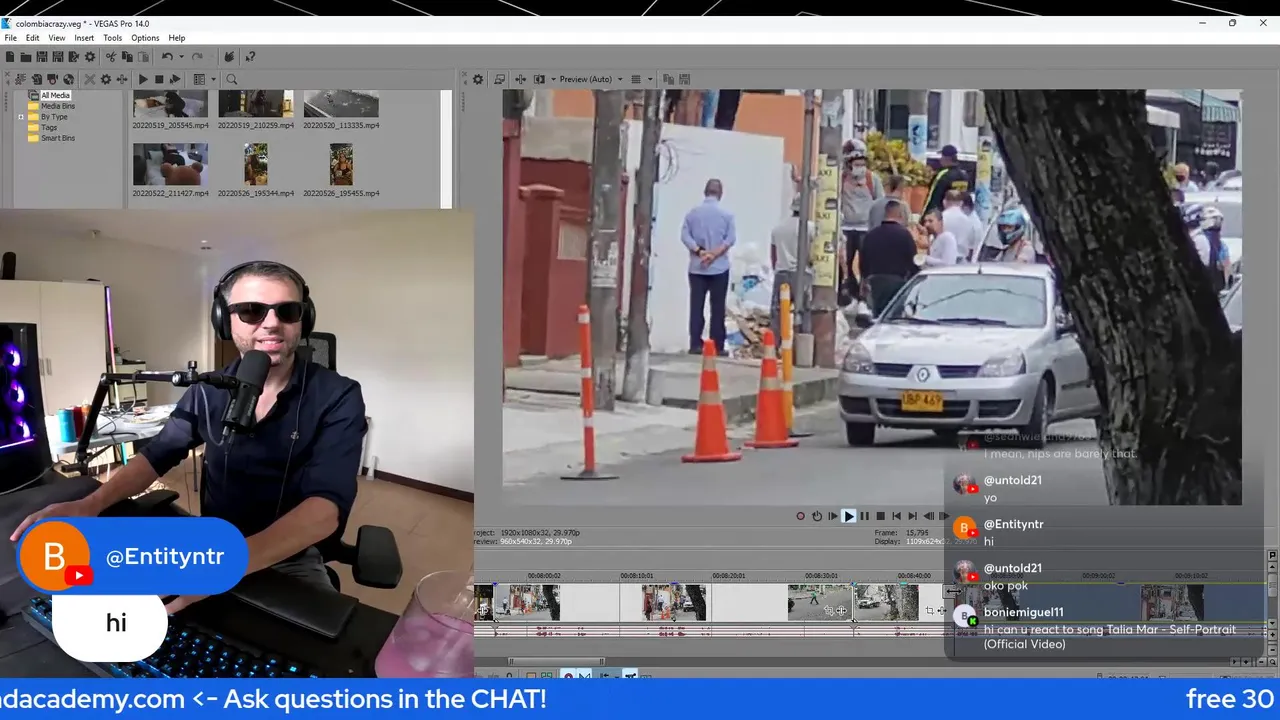Select the Tags tree item
Screen dimensions: 1280x720
49,128
